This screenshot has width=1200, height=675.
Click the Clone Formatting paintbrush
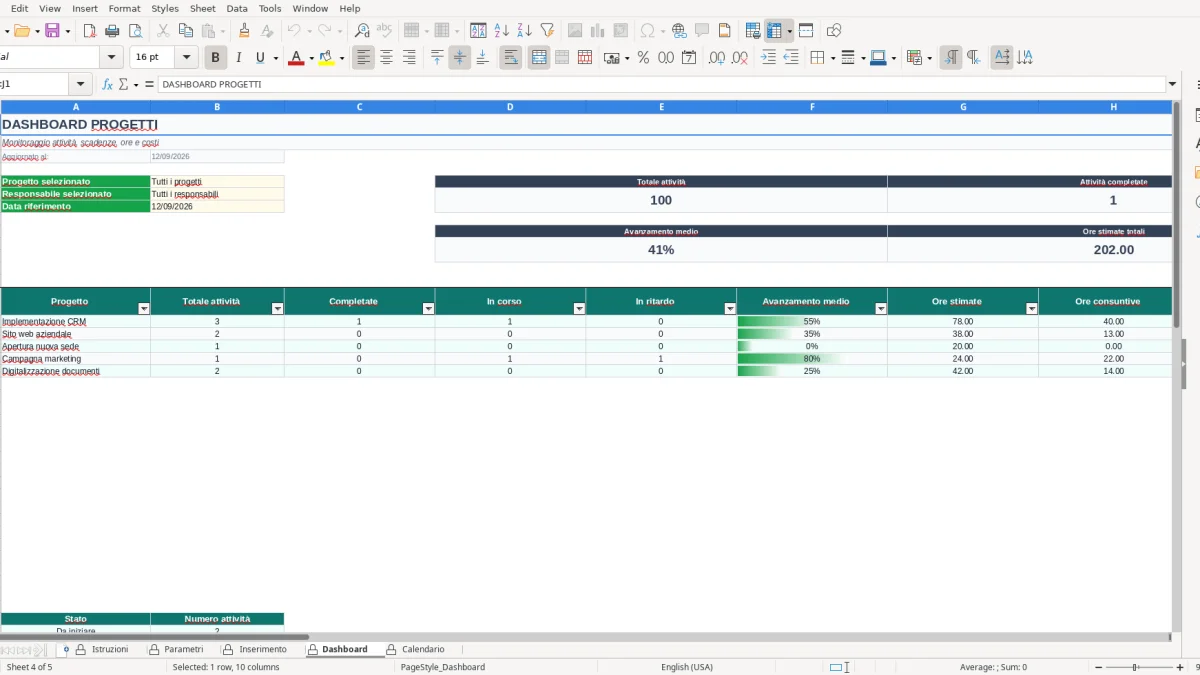click(244, 31)
